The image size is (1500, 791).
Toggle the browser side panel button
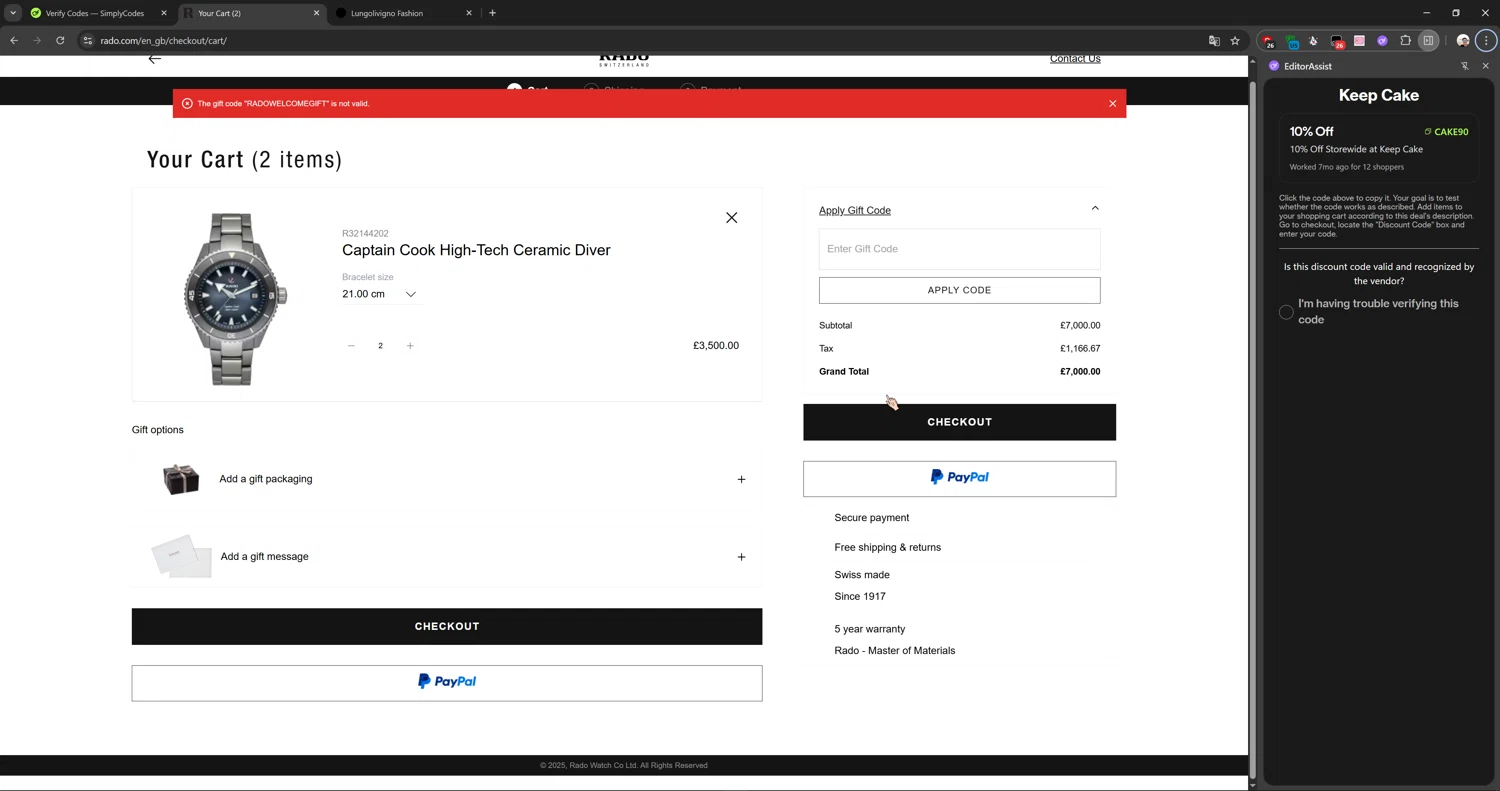click(x=1428, y=41)
